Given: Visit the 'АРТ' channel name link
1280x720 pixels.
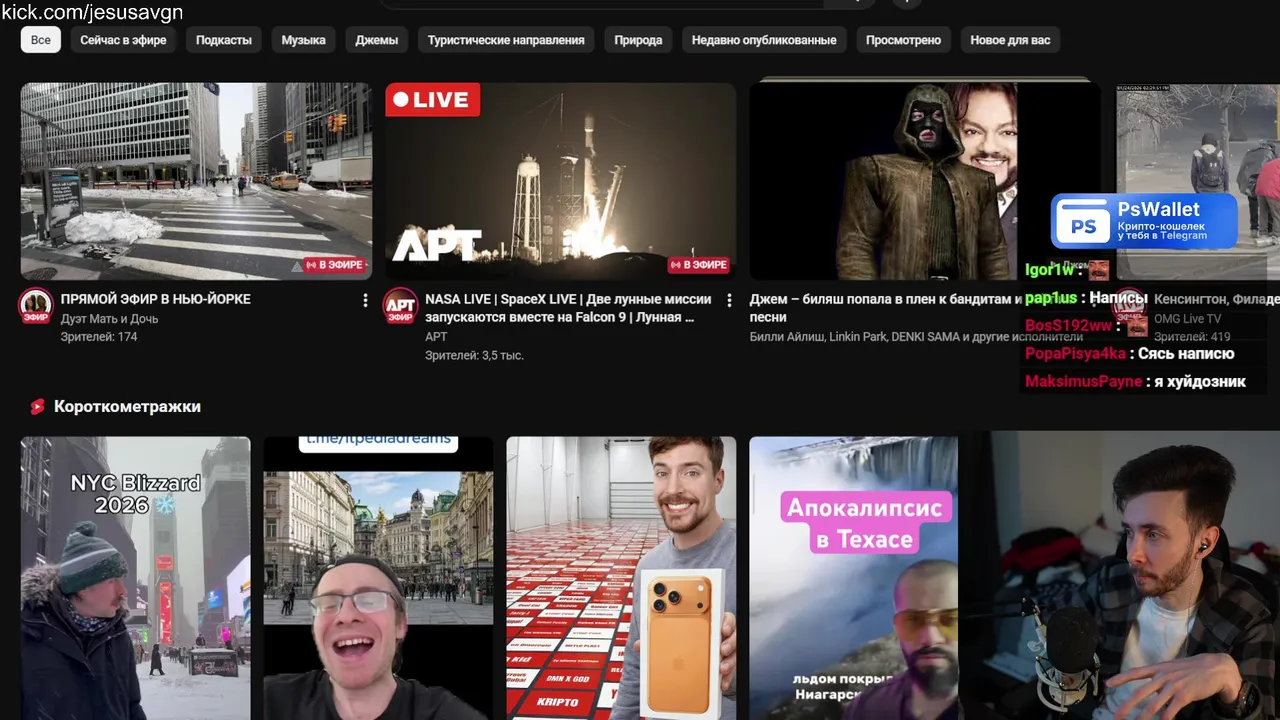Looking at the screenshot, I should (x=436, y=337).
